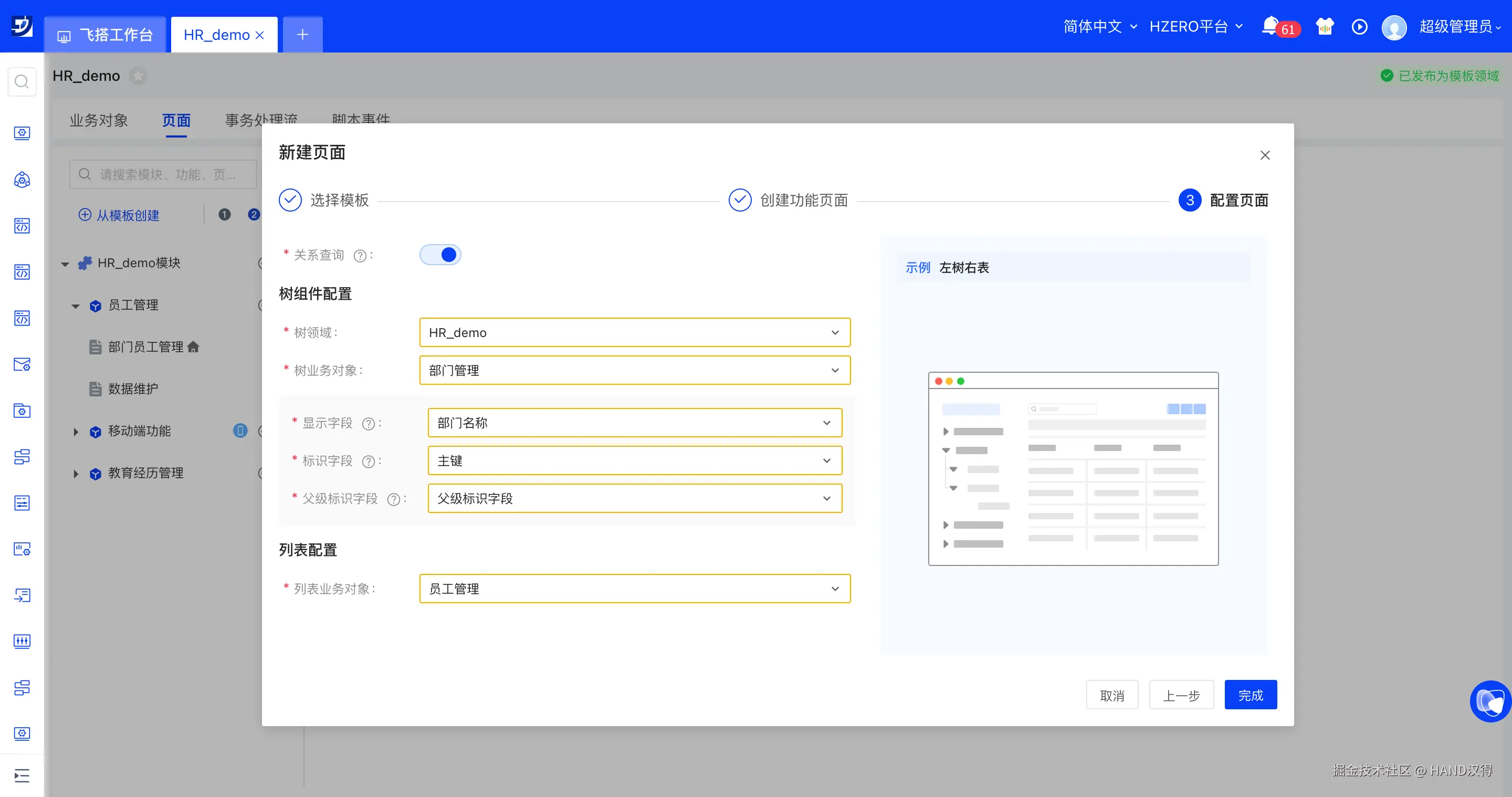Click the 上一步 button

coord(1181,696)
